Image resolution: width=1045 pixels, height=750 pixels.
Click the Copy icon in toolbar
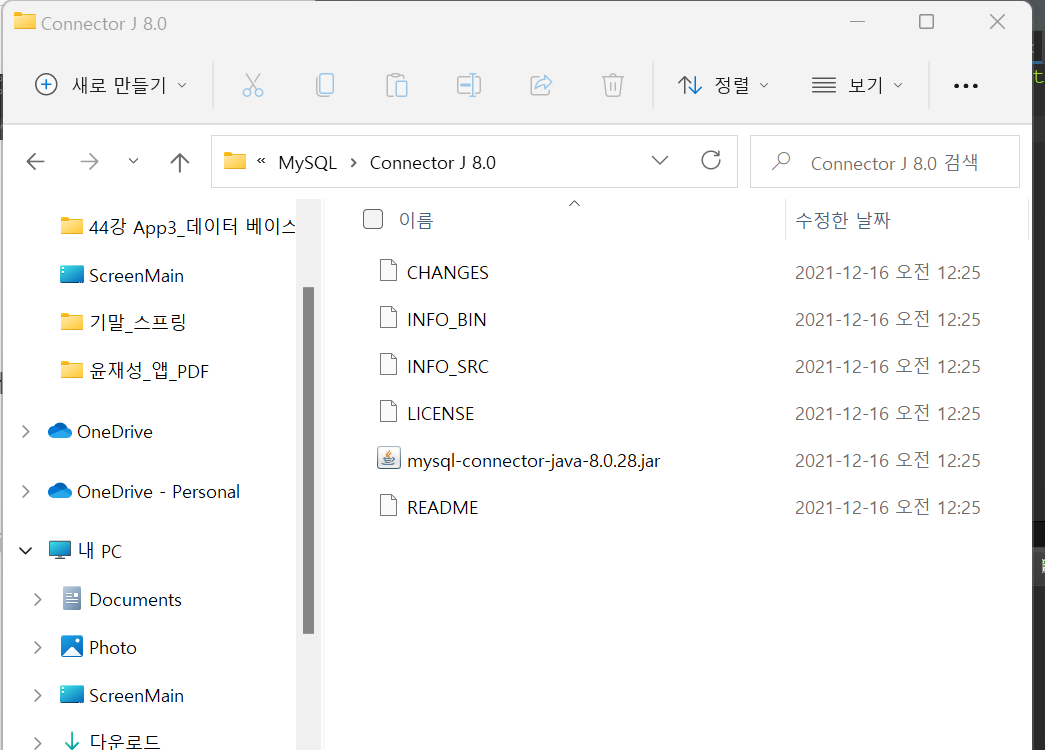325,85
